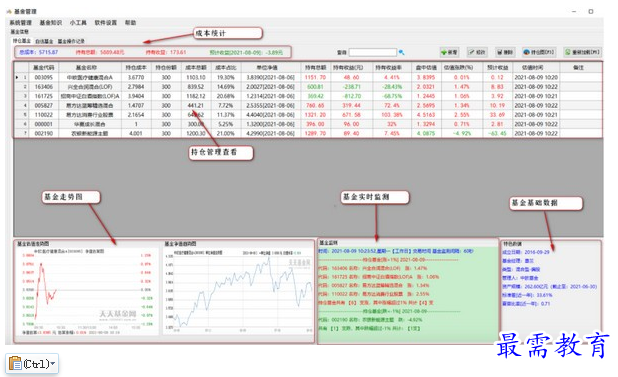Open the 软件设置 menu

click(x=106, y=23)
